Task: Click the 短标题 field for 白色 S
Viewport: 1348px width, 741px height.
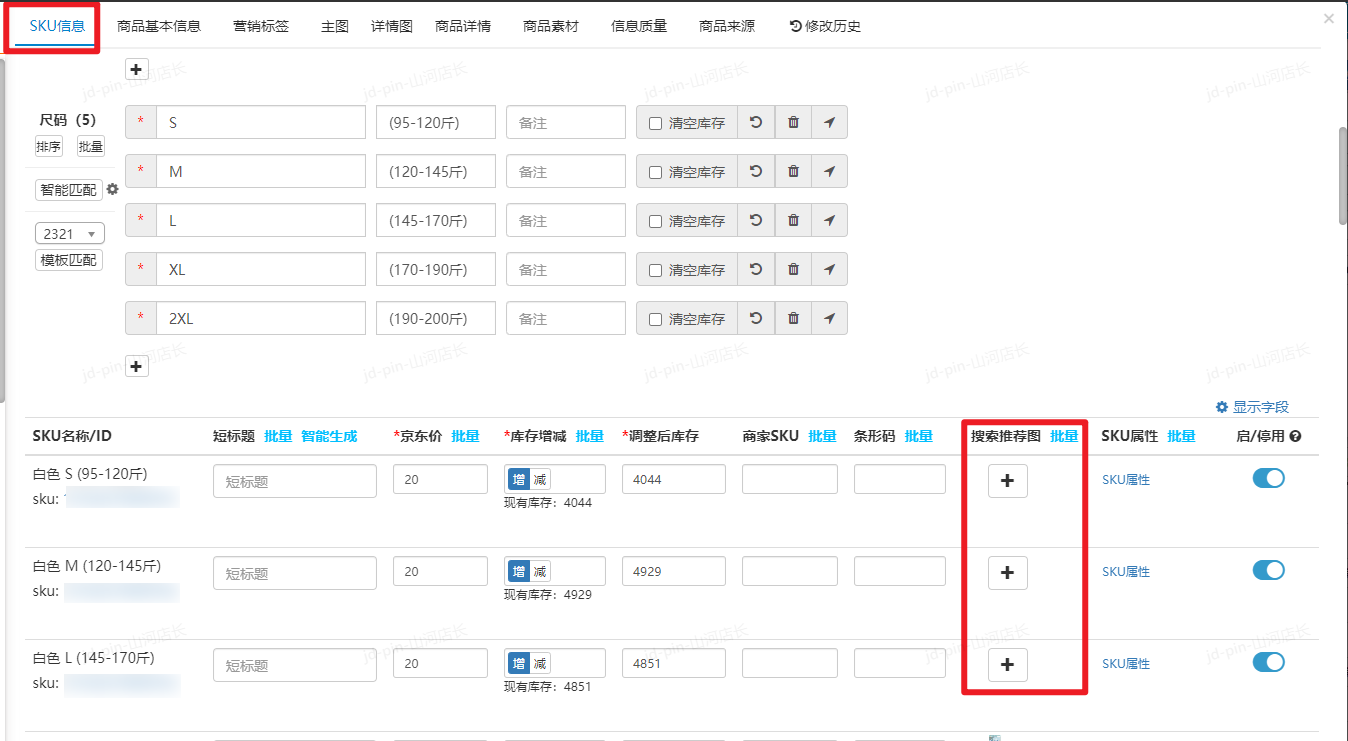Action: pyautogui.click(x=295, y=481)
